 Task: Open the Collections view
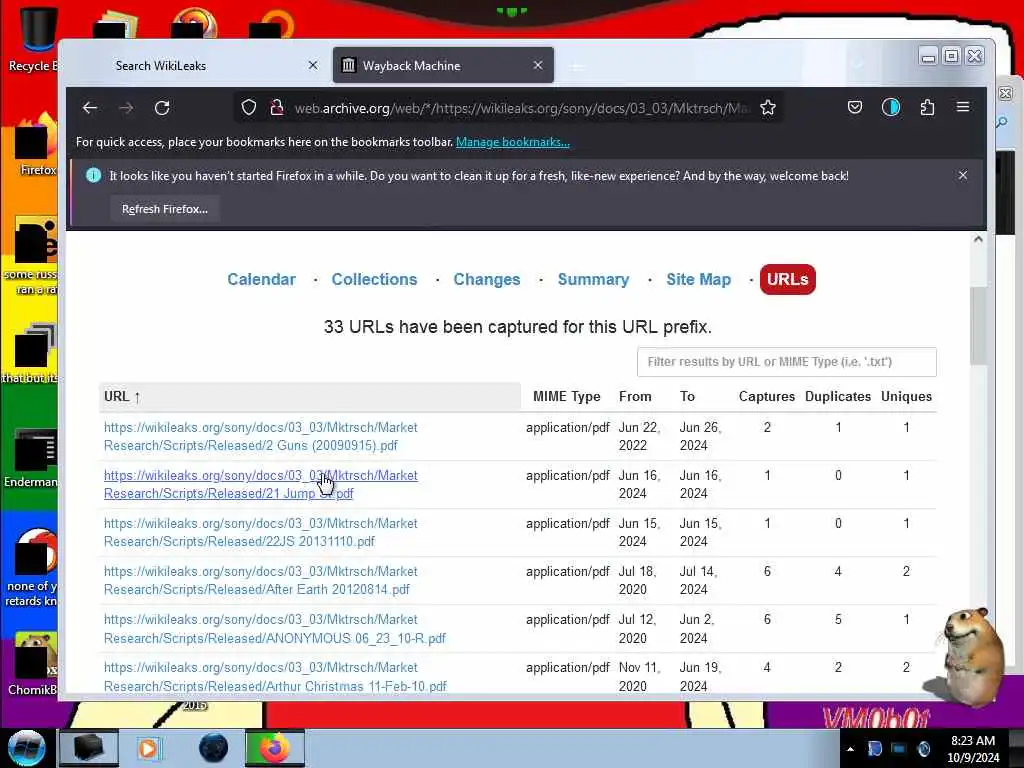point(374,280)
